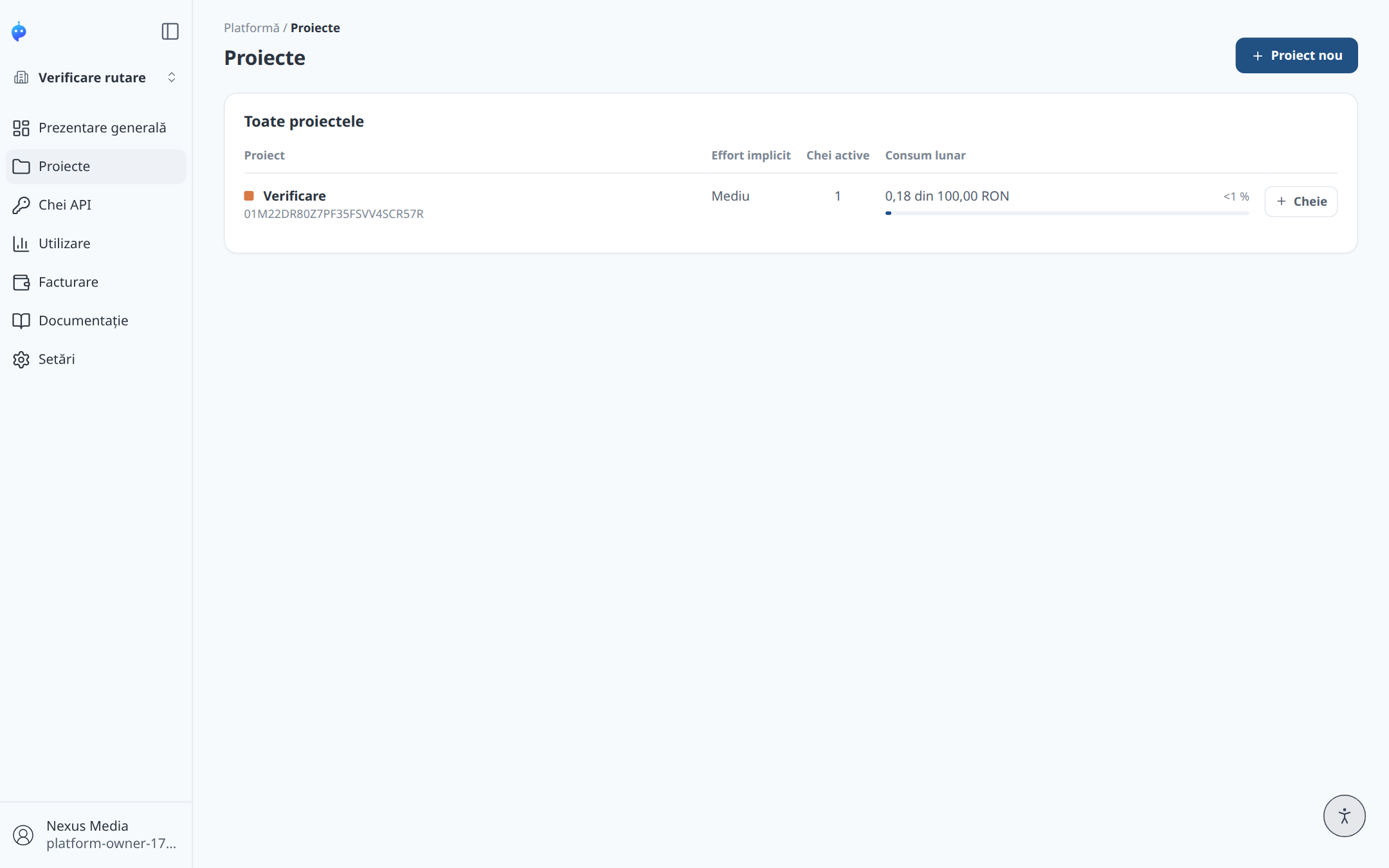Open Setări menu item
The width and height of the screenshot is (1389, 868).
coord(96,359)
